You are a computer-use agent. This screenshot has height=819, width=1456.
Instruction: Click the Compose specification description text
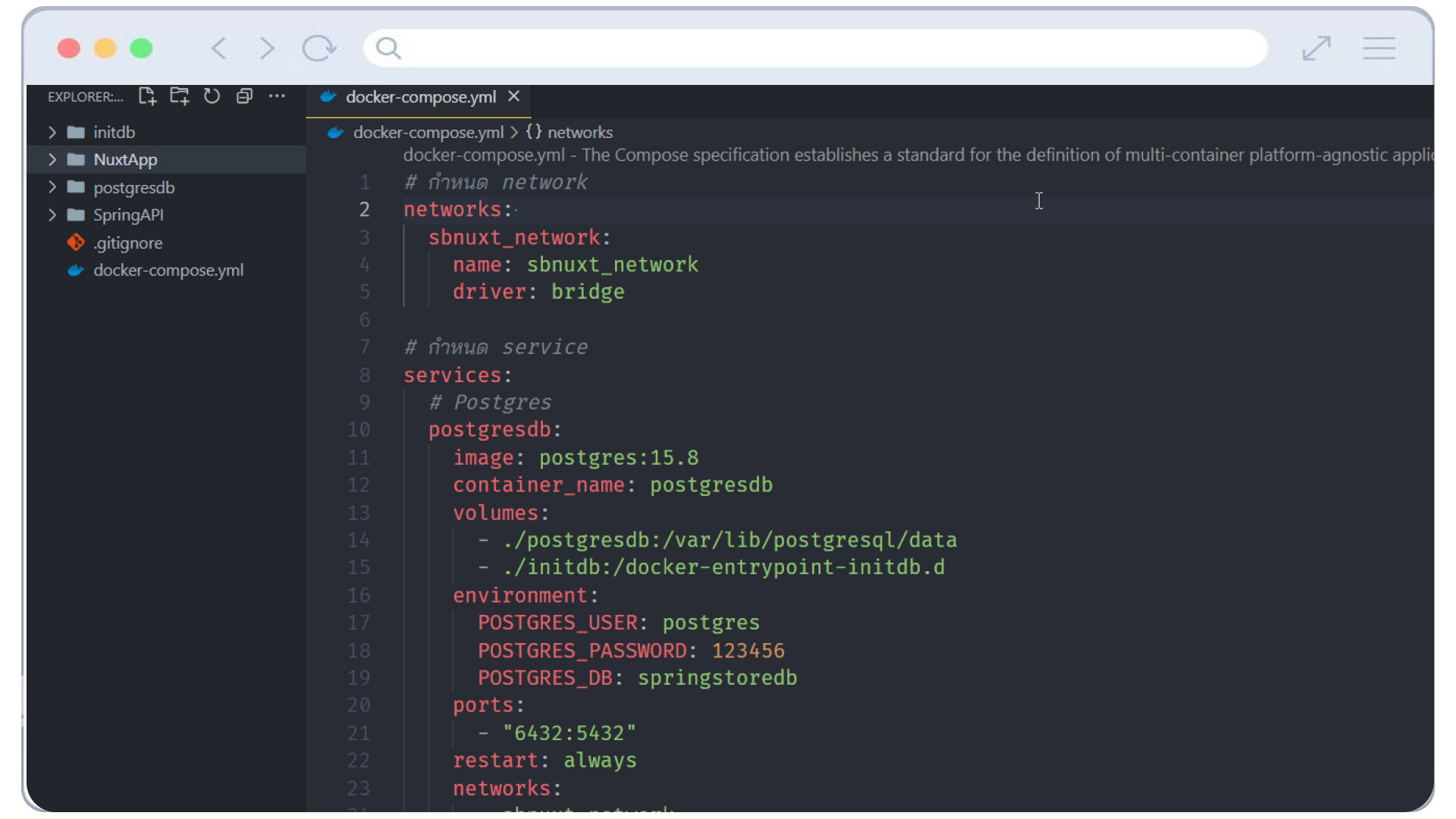(918, 155)
